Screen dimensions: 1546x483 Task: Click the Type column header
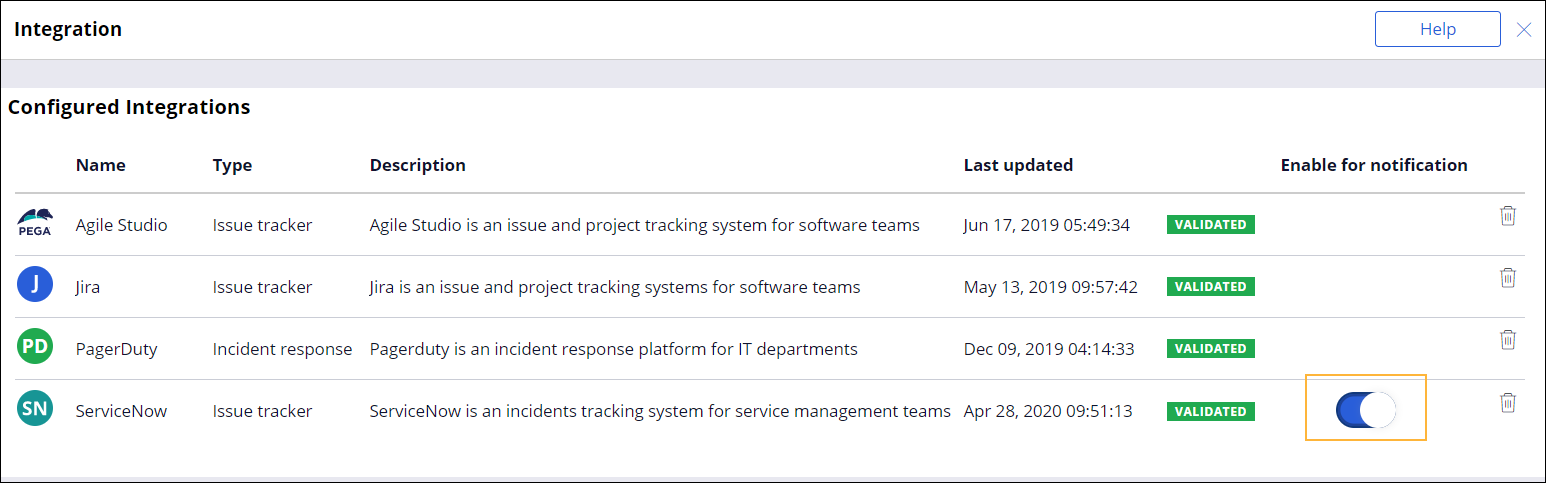click(x=232, y=165)
